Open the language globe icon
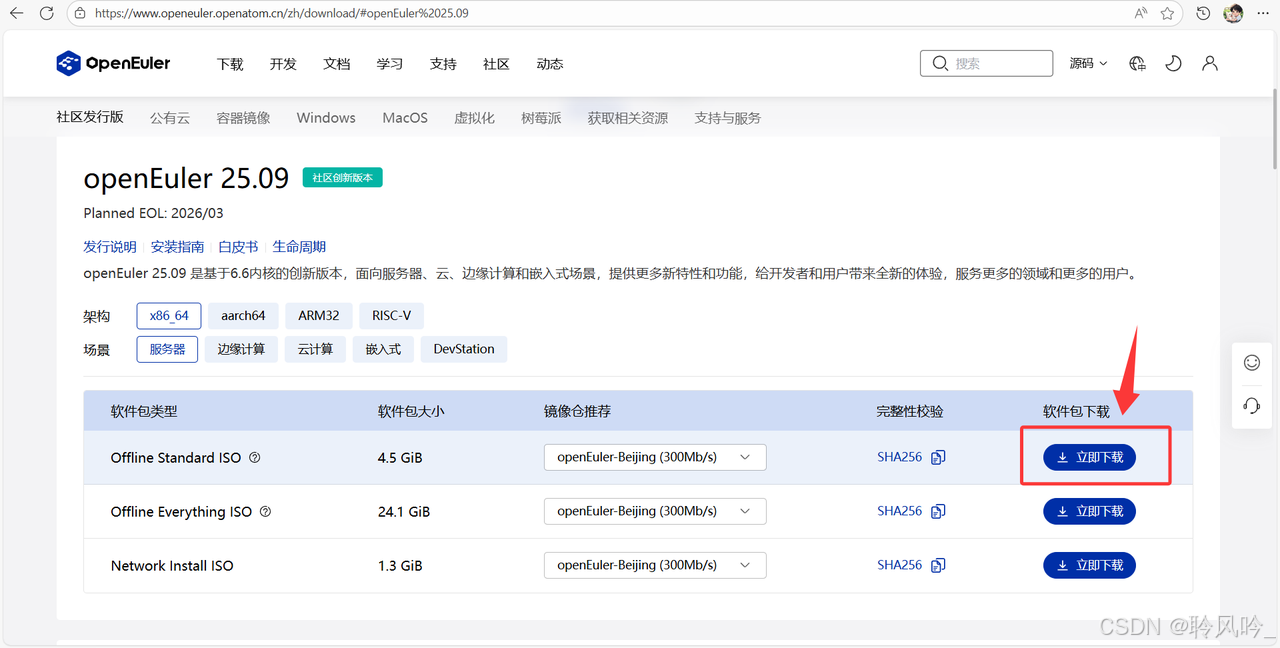Image resolution: width=1280 pixels, height=648 pixels. pyautogui.click(x=1137, y=63)
